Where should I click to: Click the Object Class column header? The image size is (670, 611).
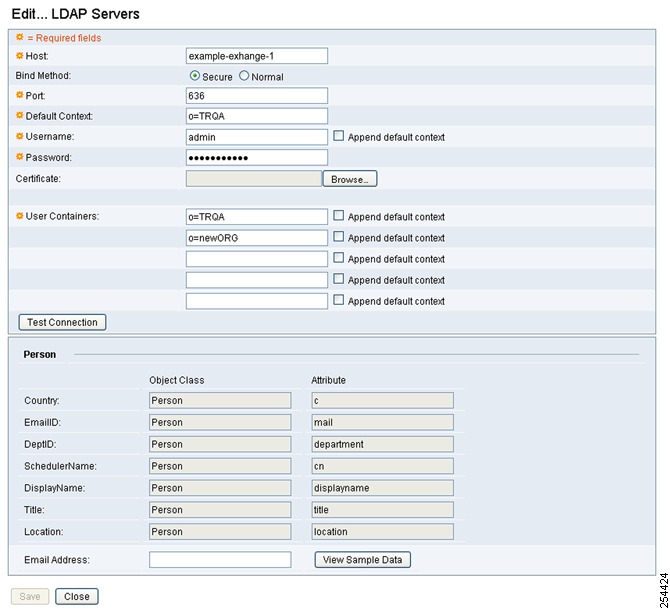(177, 380)
